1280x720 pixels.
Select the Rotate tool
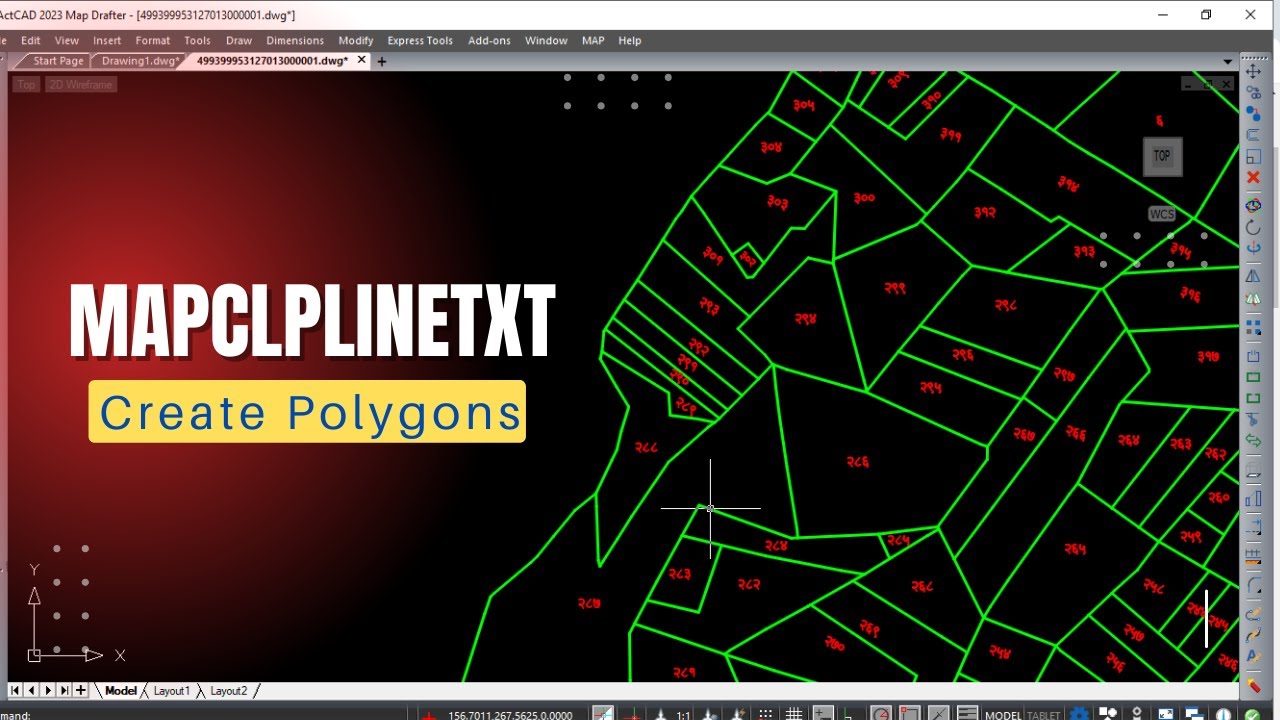(x=1253, y=227)
